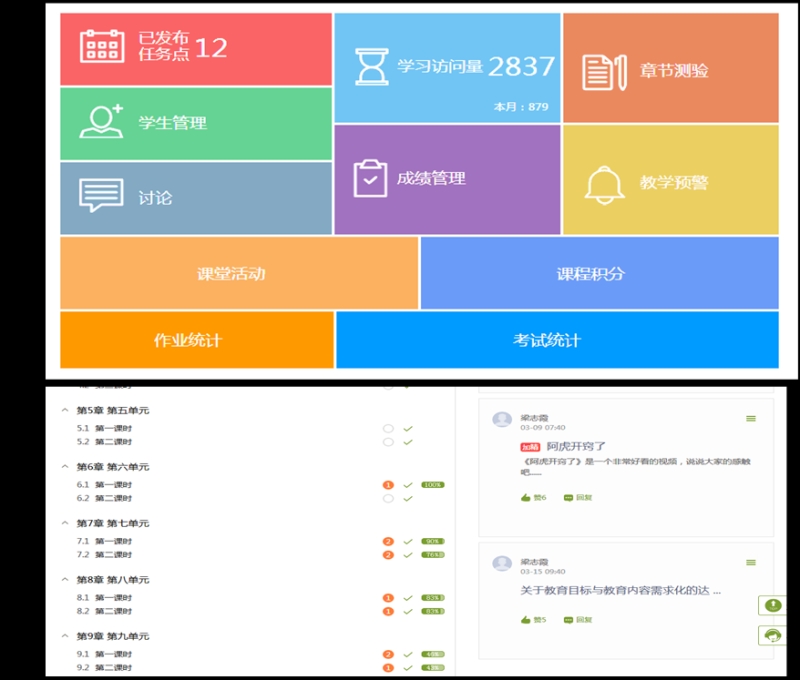
Task: Open 教学预警 bell alert tile
Action: pyautogui.click(x=670, y=181)
